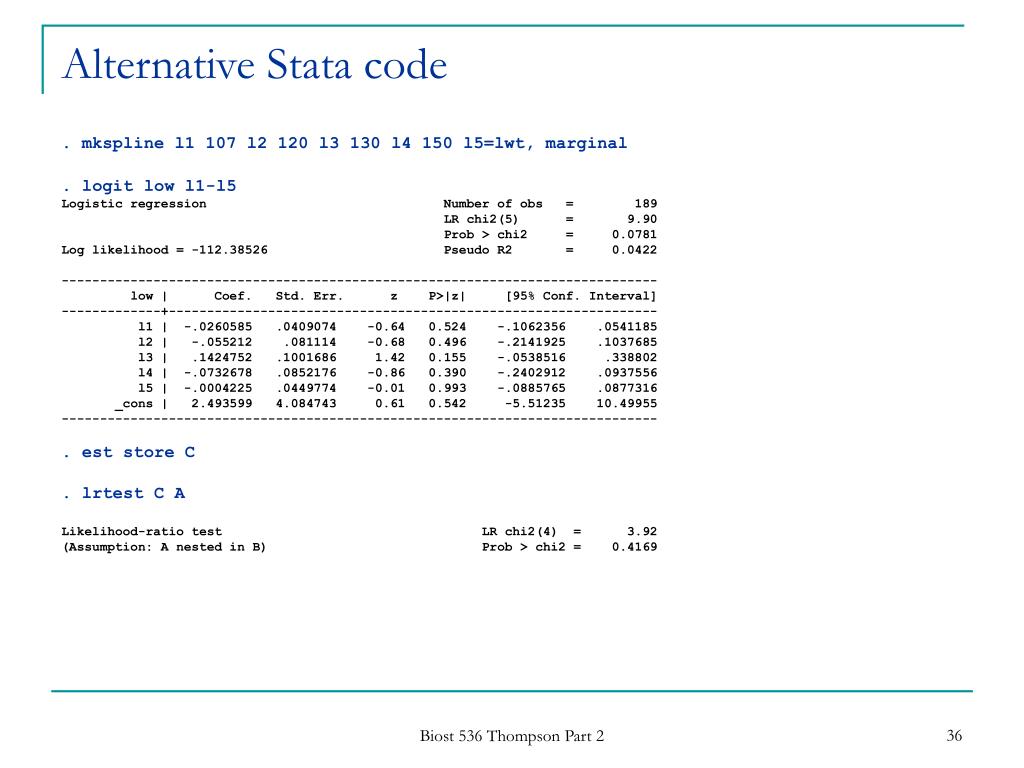
Task: Click the 'P>|z|' column header
Action: (x=447, y=296)
